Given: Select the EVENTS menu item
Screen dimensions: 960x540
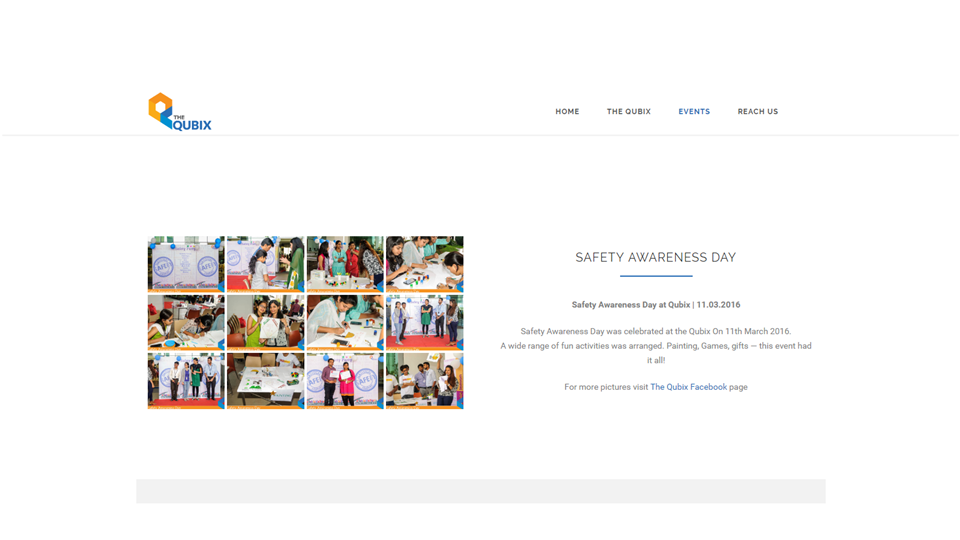Looking at the screenshot, I should pos(694,111).
